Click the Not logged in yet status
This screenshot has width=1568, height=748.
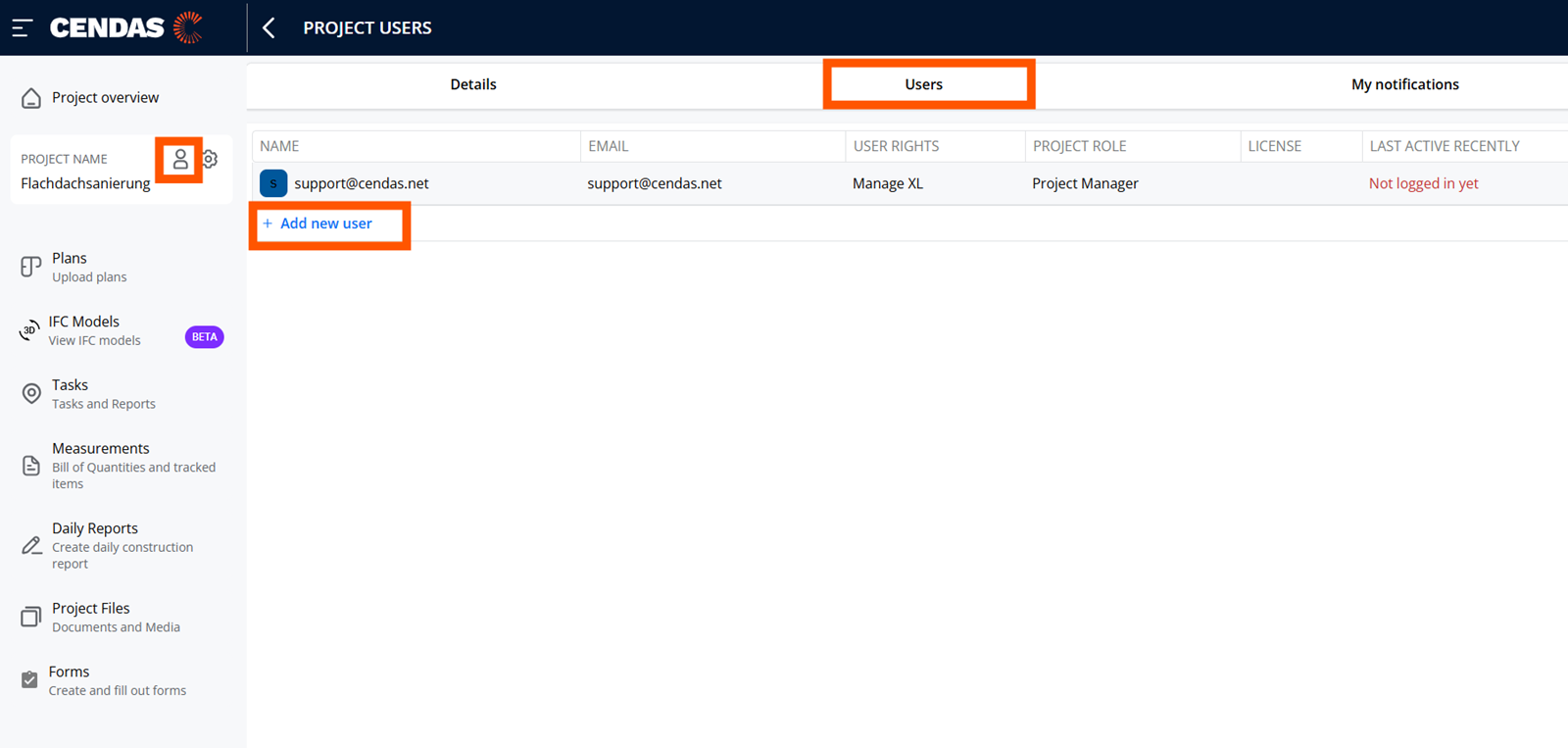point(1424,183)
